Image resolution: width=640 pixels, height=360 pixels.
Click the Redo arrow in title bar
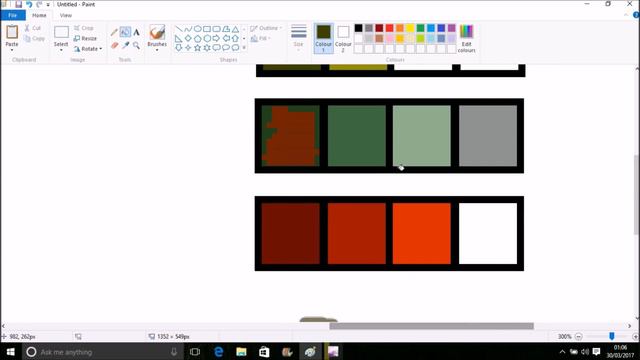[x=39, y=4]
